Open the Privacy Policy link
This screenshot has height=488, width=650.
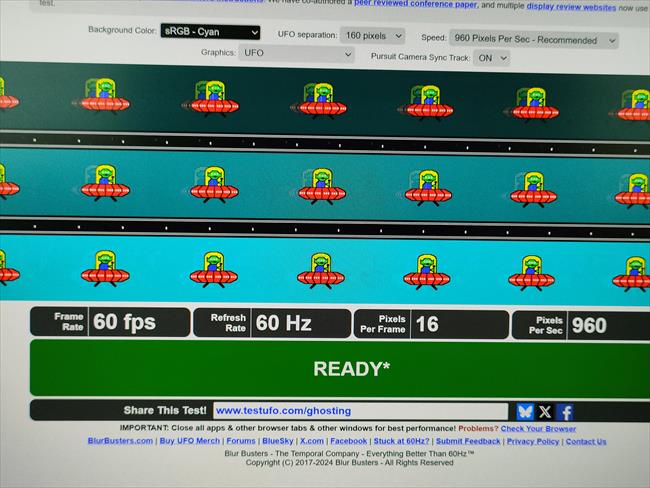pos(533,441)
